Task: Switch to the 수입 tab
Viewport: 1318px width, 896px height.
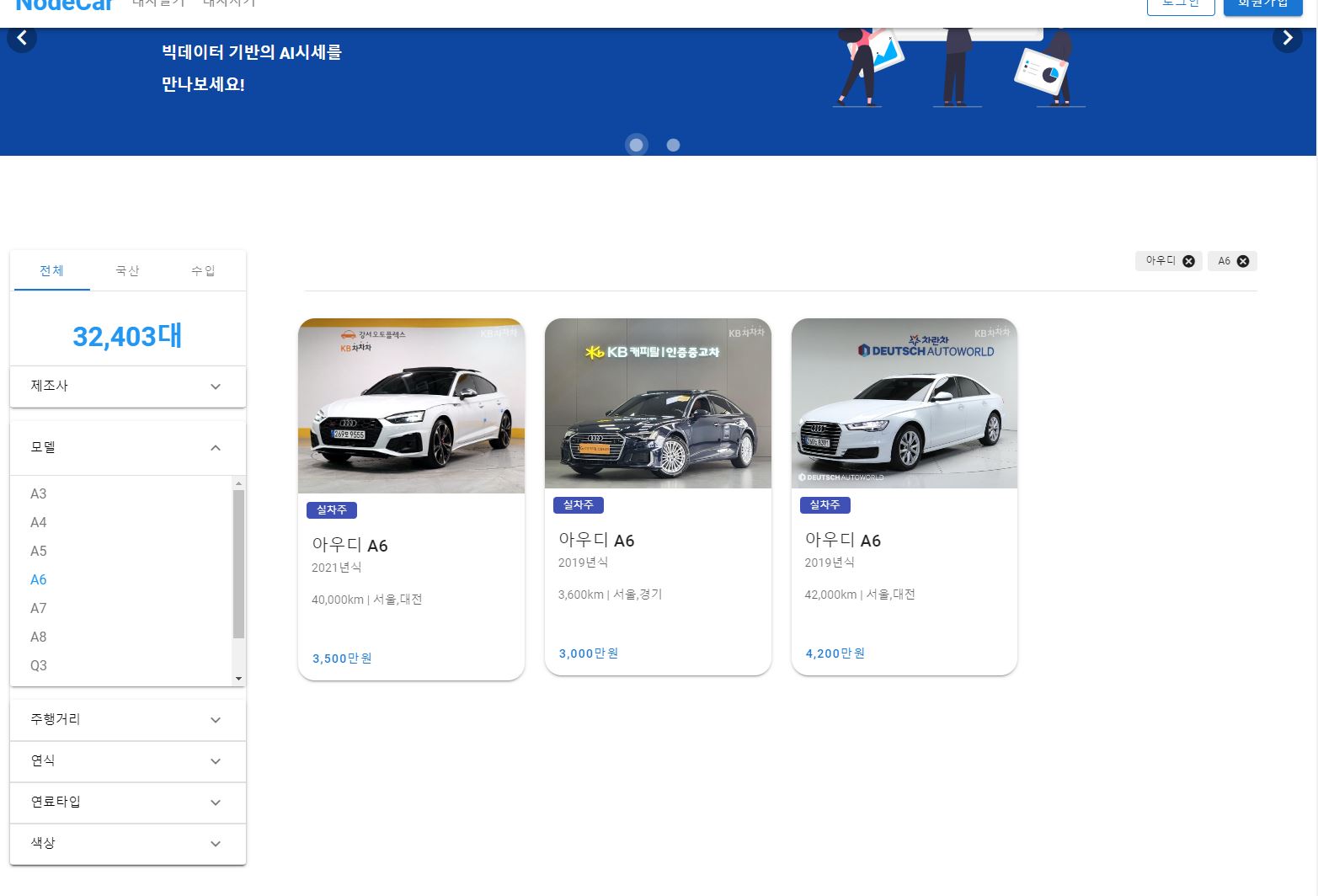Action: (202, 270)
